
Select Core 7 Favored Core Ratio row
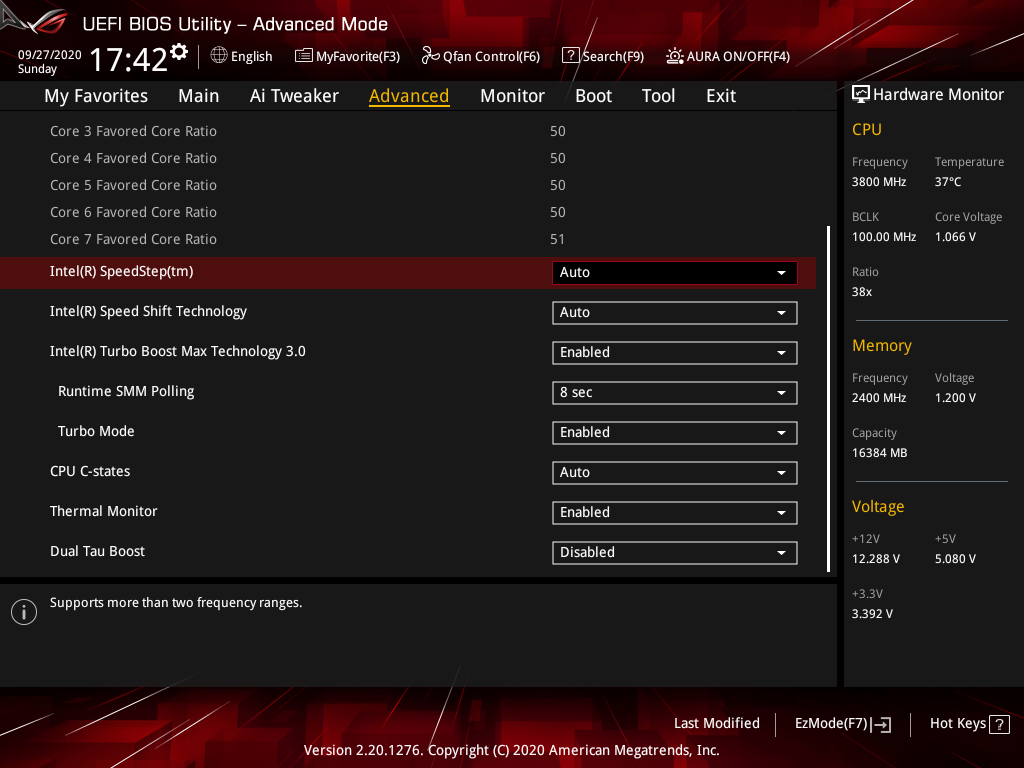click(x=408, y=240)
